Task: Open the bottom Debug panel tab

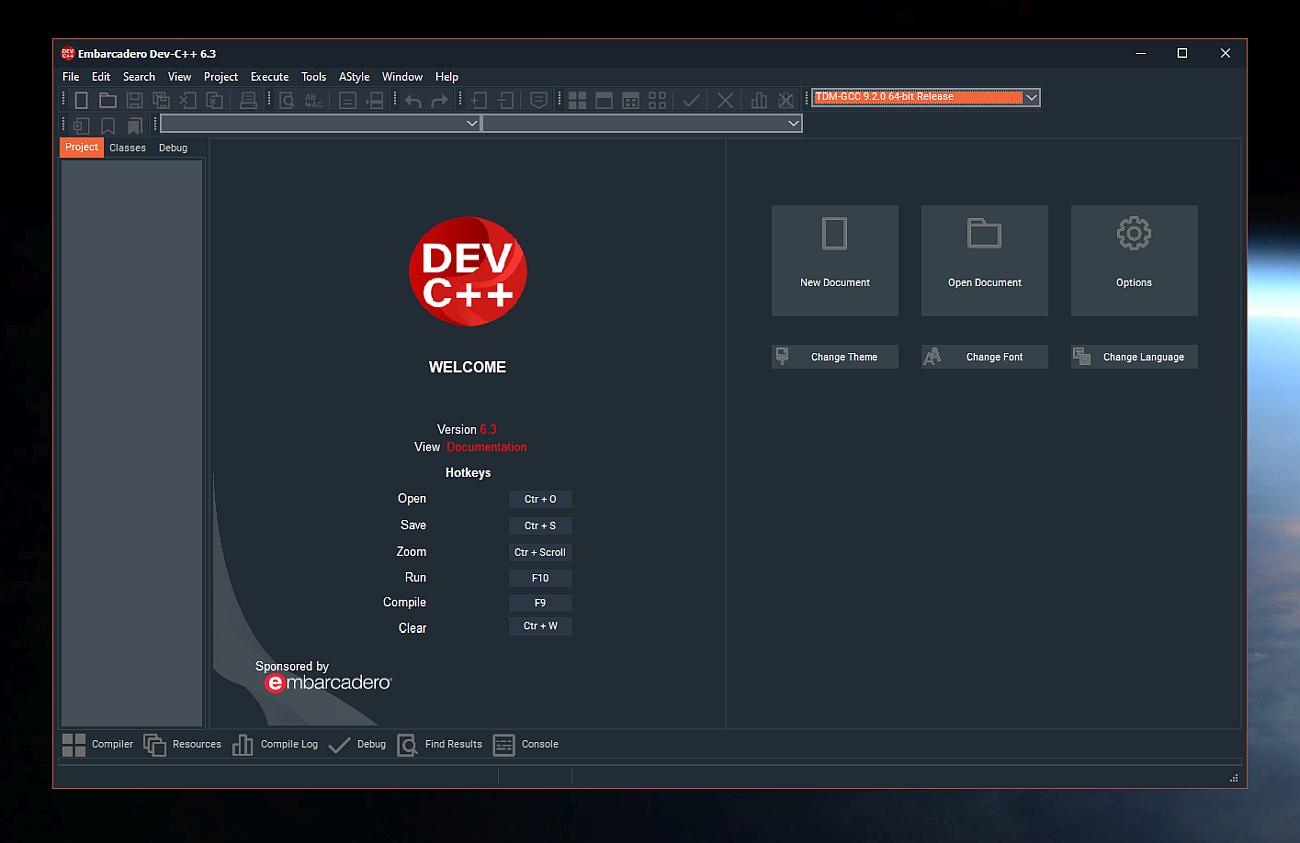Action: coord(357,744)
